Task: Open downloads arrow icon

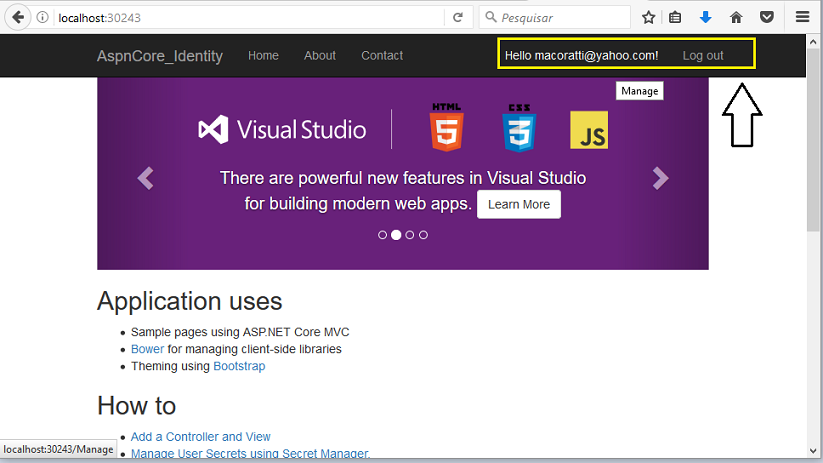Action: [x=705, y=17]
